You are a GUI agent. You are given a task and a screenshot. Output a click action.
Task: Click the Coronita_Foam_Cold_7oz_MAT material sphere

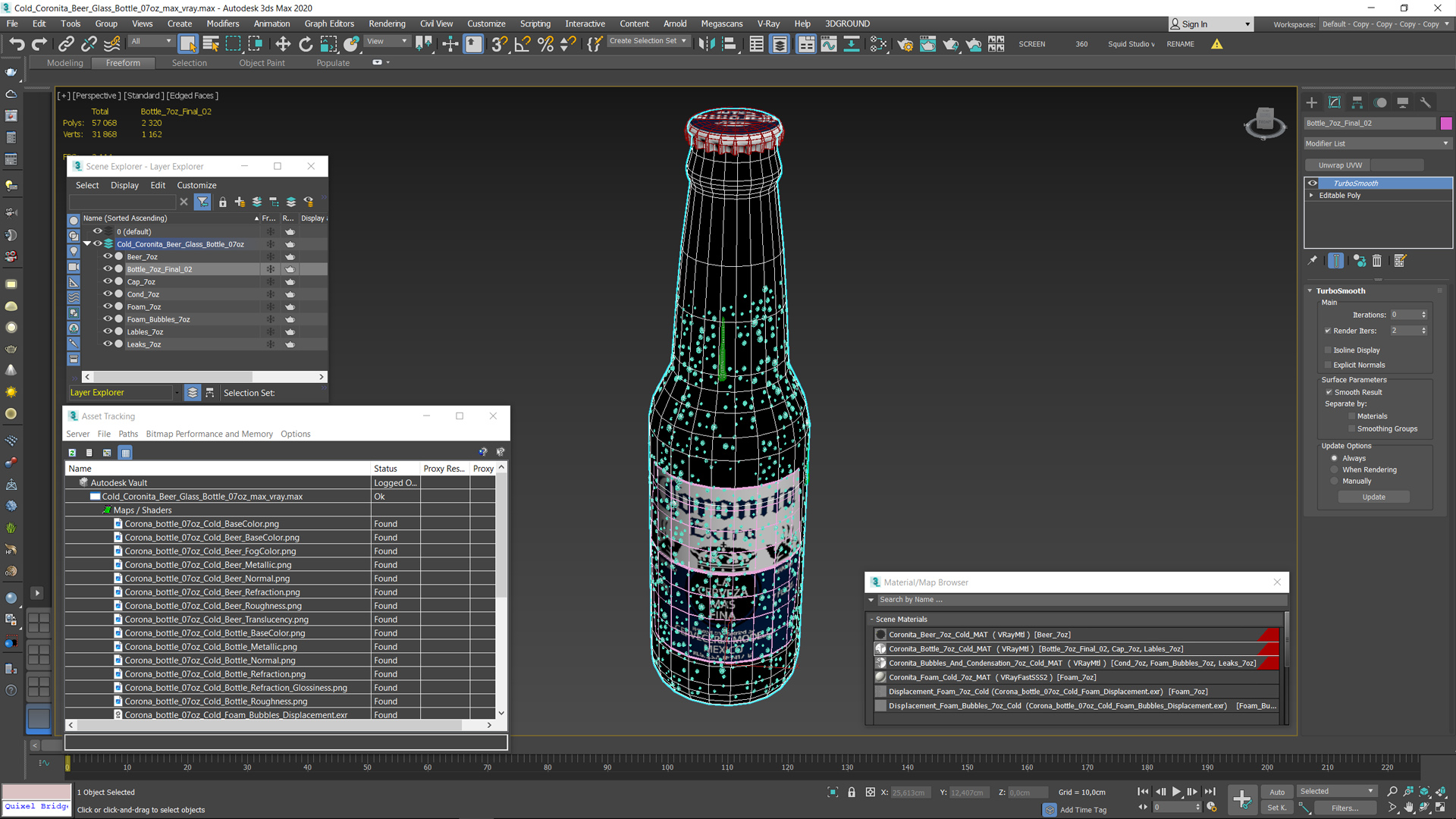(x=880, y=677)
